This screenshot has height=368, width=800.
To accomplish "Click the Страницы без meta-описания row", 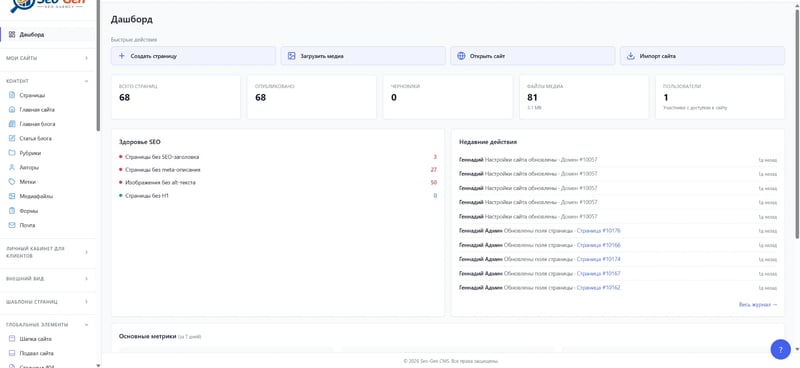I will click(x=278, y=170).
